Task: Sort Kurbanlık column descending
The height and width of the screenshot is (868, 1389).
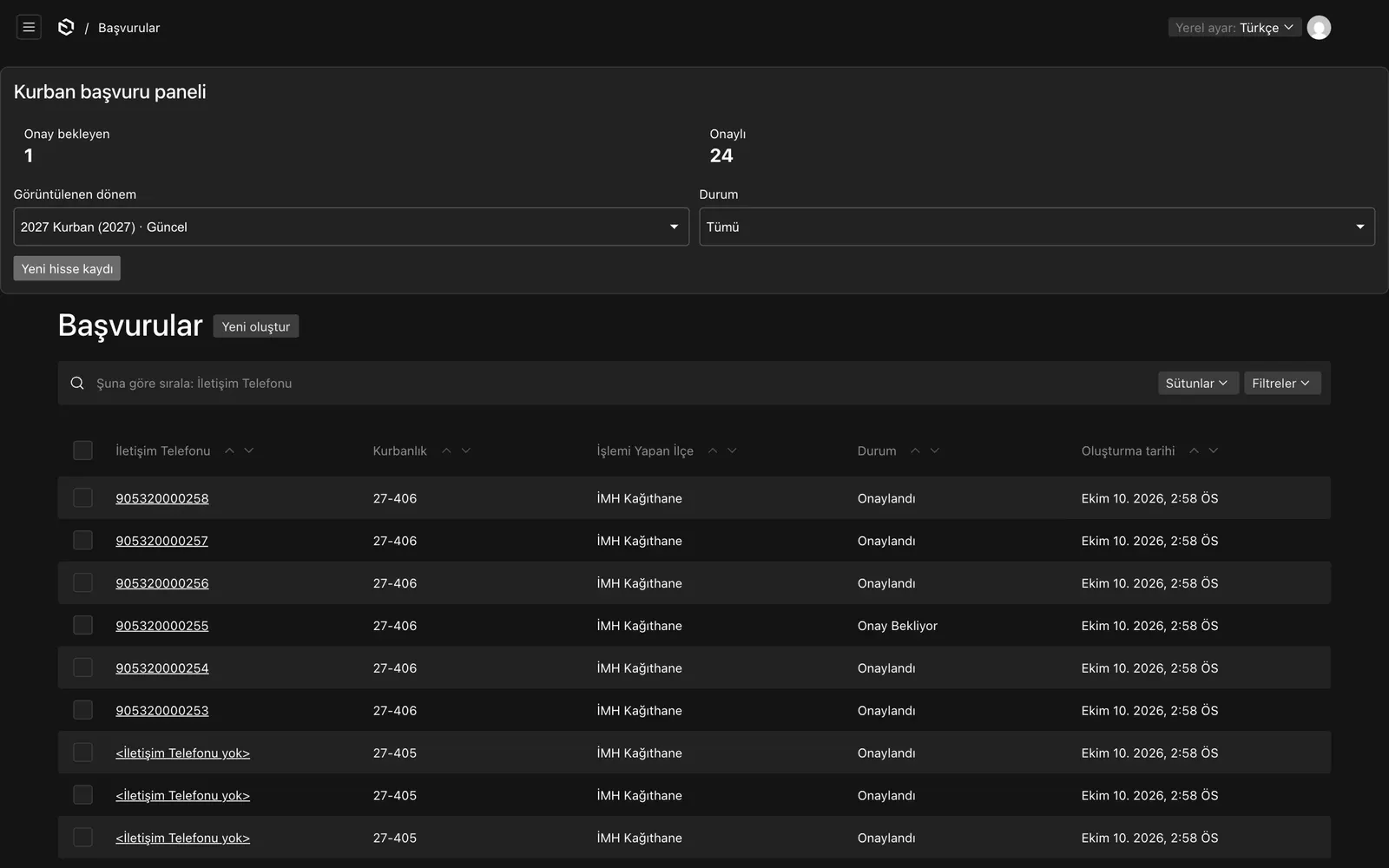Action: point(466,450)
